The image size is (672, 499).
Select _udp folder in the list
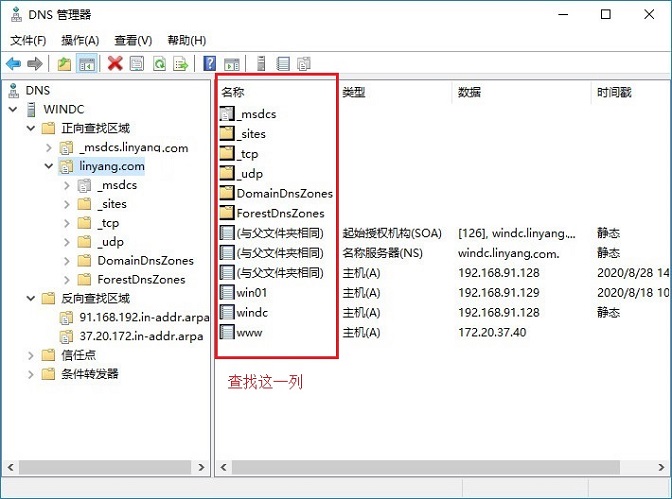[x=249, y=173]
